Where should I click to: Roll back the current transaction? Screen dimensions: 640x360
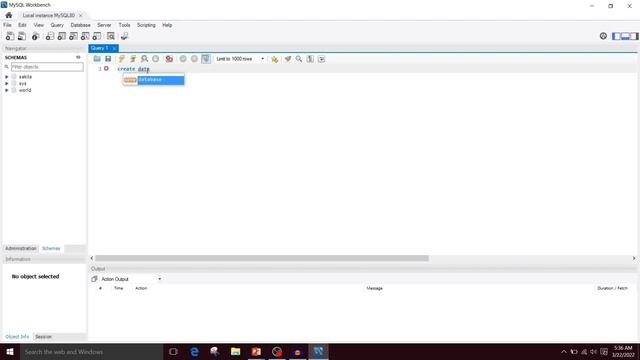[194, 59]
